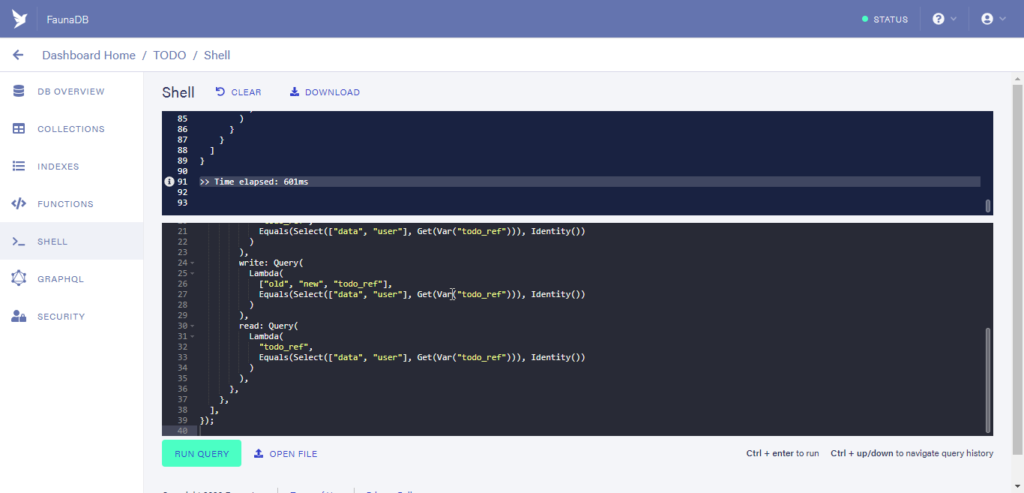
Task: Click the 'Time elapsed: 601ms' output line
Action: (254, 182)
